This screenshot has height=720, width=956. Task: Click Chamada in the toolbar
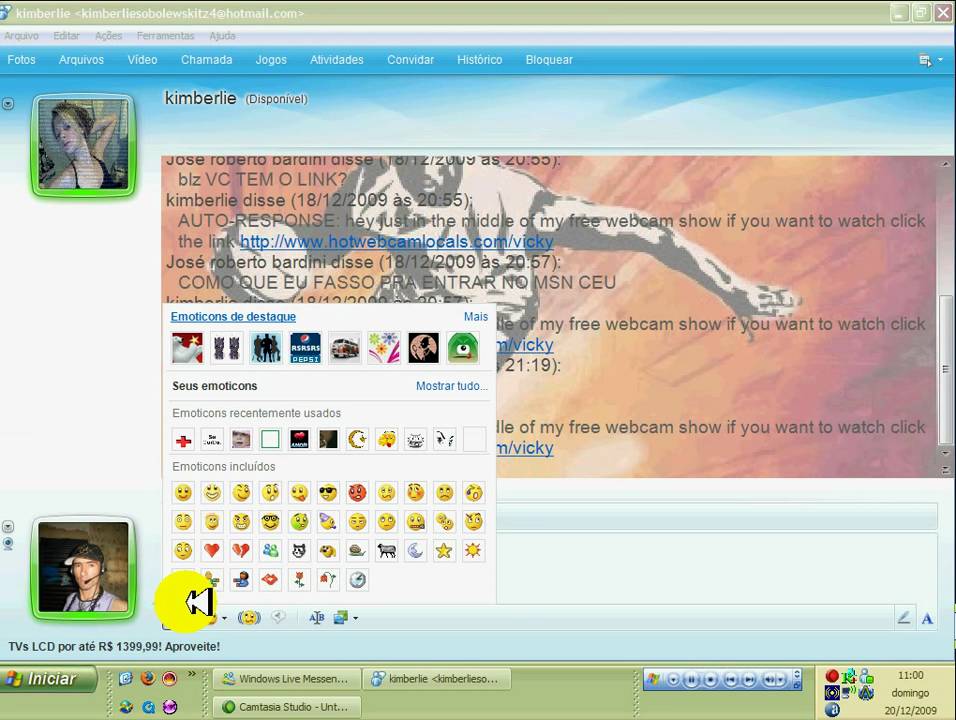pos(207,60)
